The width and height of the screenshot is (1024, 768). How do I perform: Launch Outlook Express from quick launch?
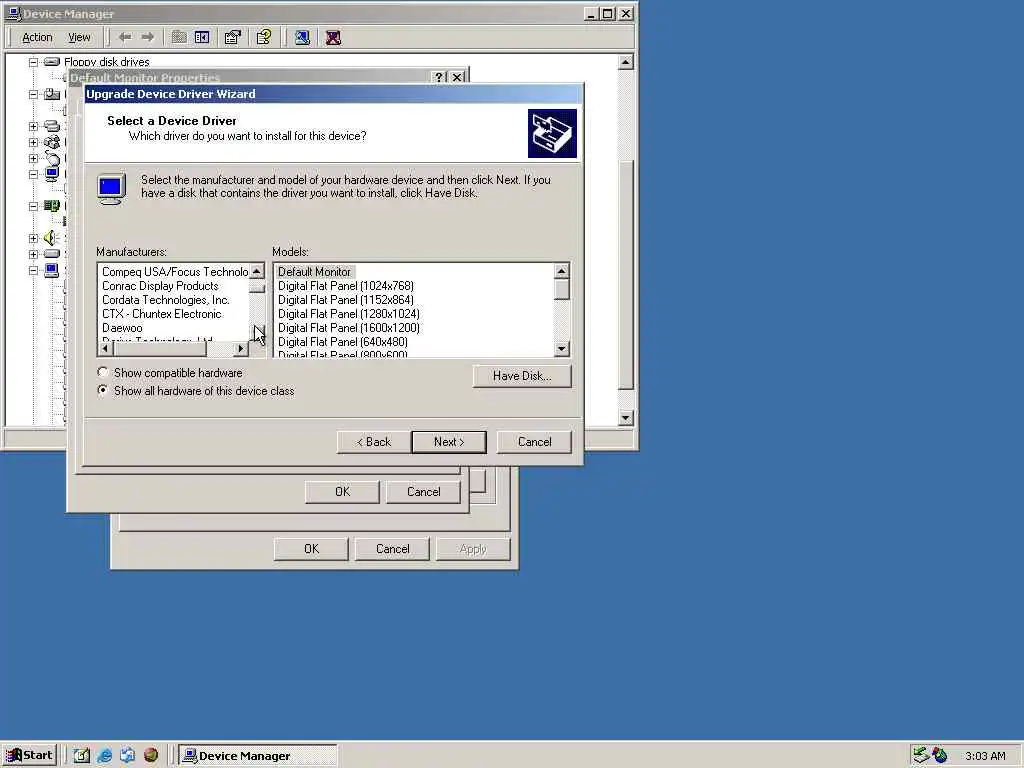127,756
